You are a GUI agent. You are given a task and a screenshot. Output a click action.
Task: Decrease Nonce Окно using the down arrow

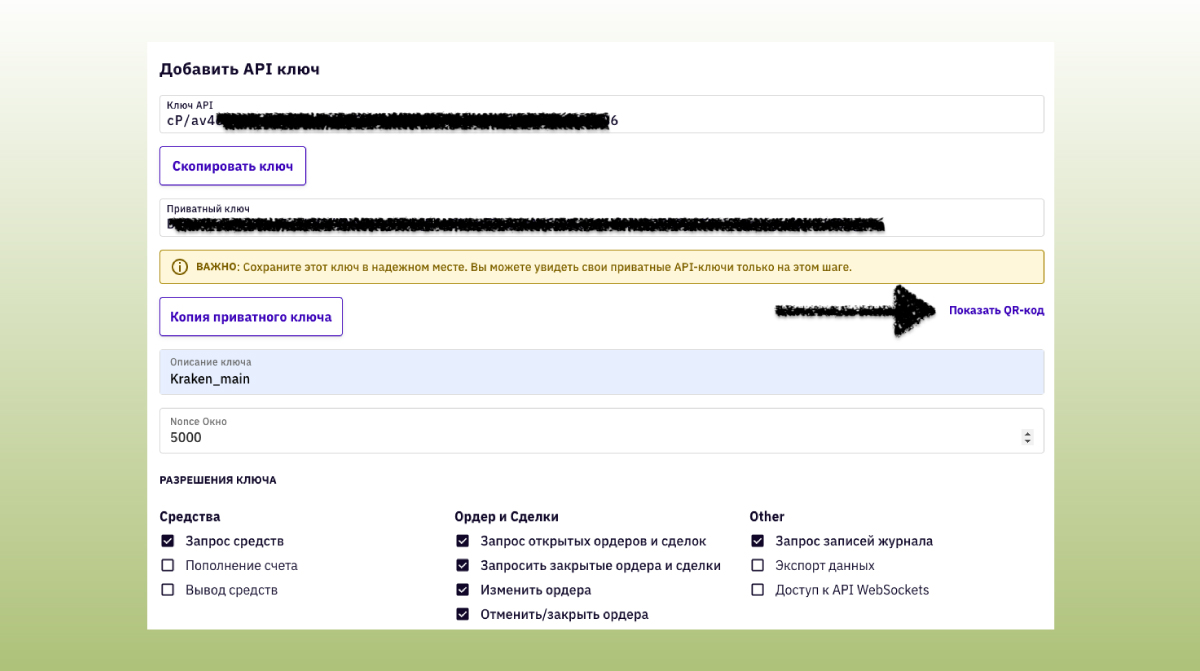coord(1027,441)
